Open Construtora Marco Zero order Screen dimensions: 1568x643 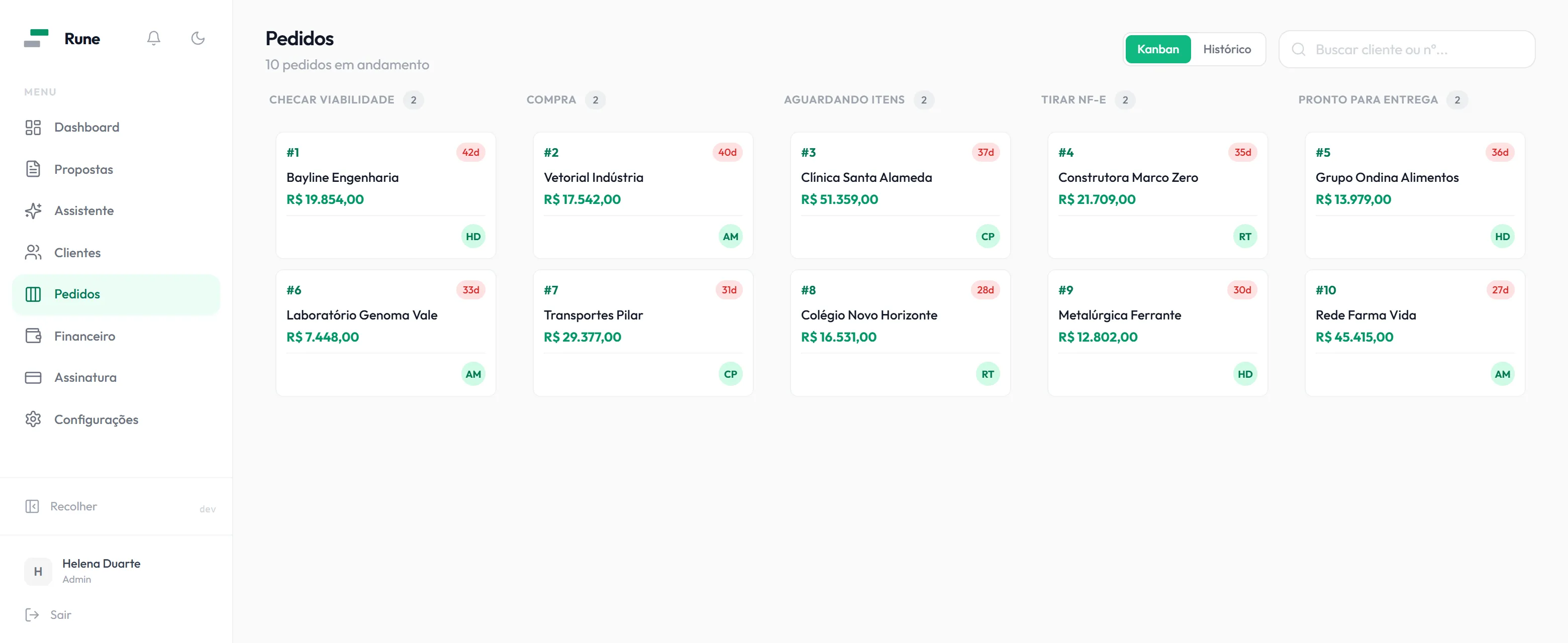pyautogui.click(x=1157, y=195)
